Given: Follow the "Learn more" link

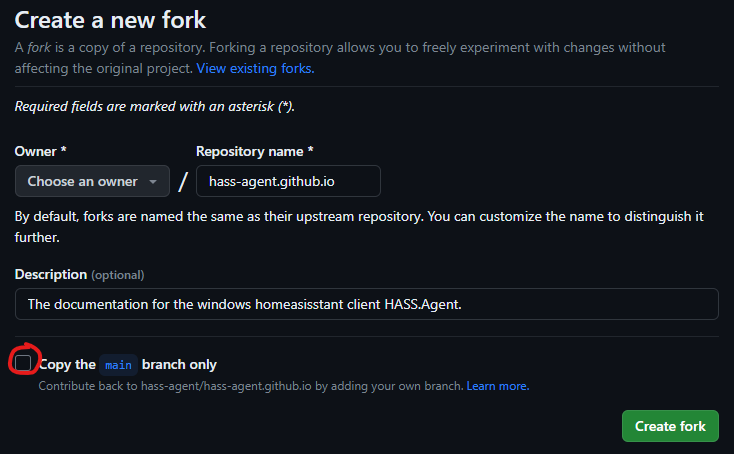Looking at the screenshot, I should point(497,385).
